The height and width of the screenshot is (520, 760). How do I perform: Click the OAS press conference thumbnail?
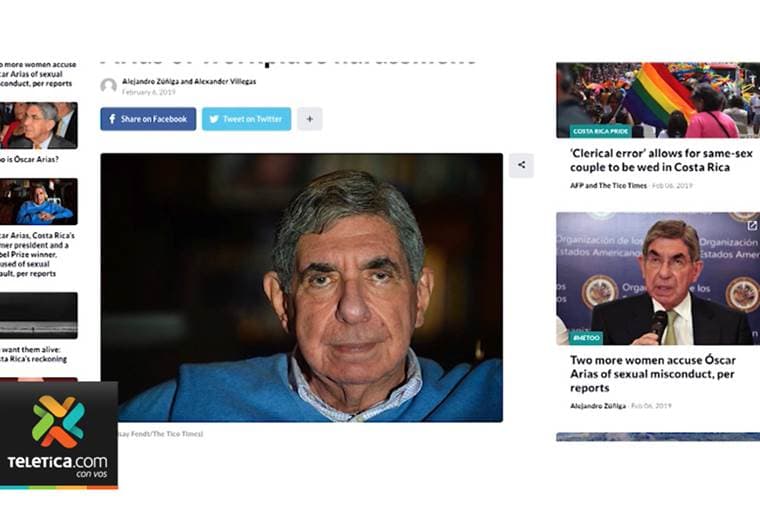point(658,279)
